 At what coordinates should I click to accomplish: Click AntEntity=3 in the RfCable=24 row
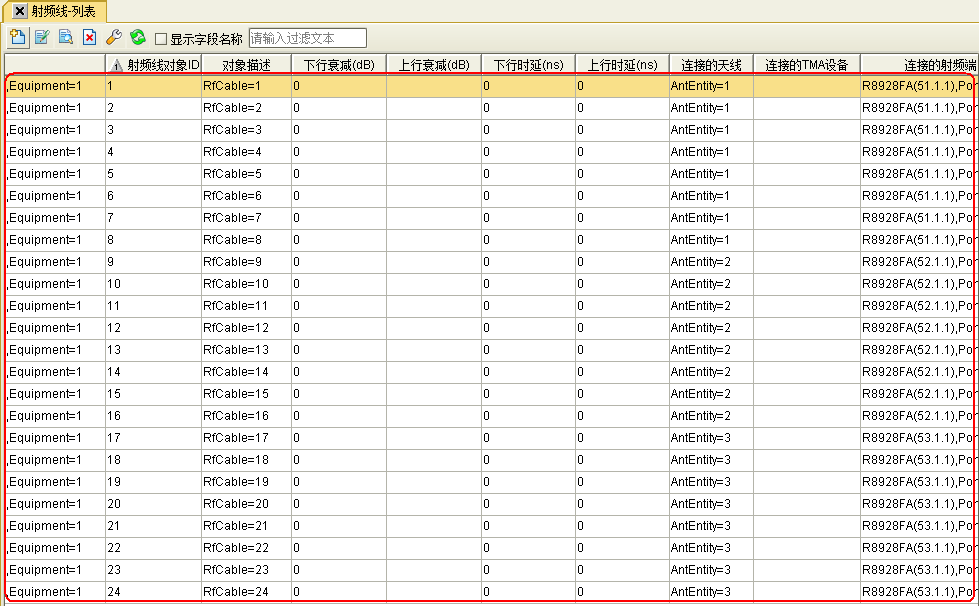711,592
